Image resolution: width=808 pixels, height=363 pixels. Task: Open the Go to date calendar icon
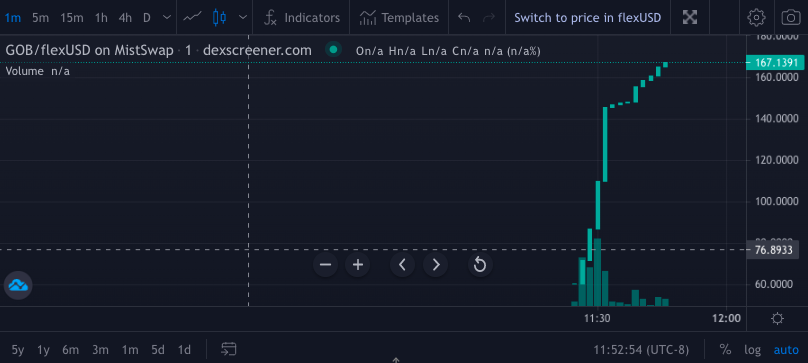[x=229, y=350]
